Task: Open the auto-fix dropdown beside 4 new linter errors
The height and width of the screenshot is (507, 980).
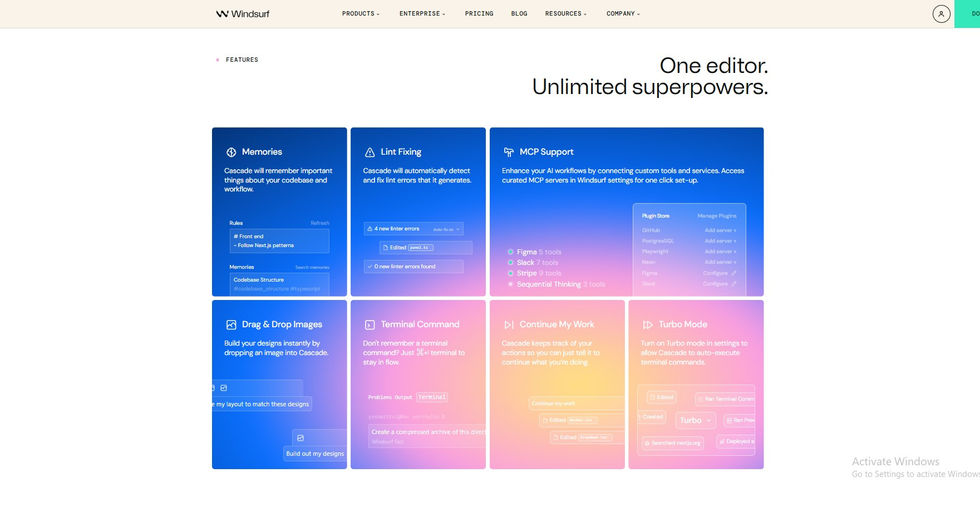Action: coord(446,229)
